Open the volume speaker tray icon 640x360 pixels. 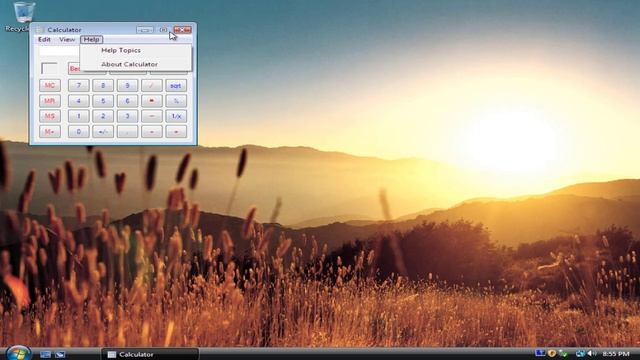point(592,353)
